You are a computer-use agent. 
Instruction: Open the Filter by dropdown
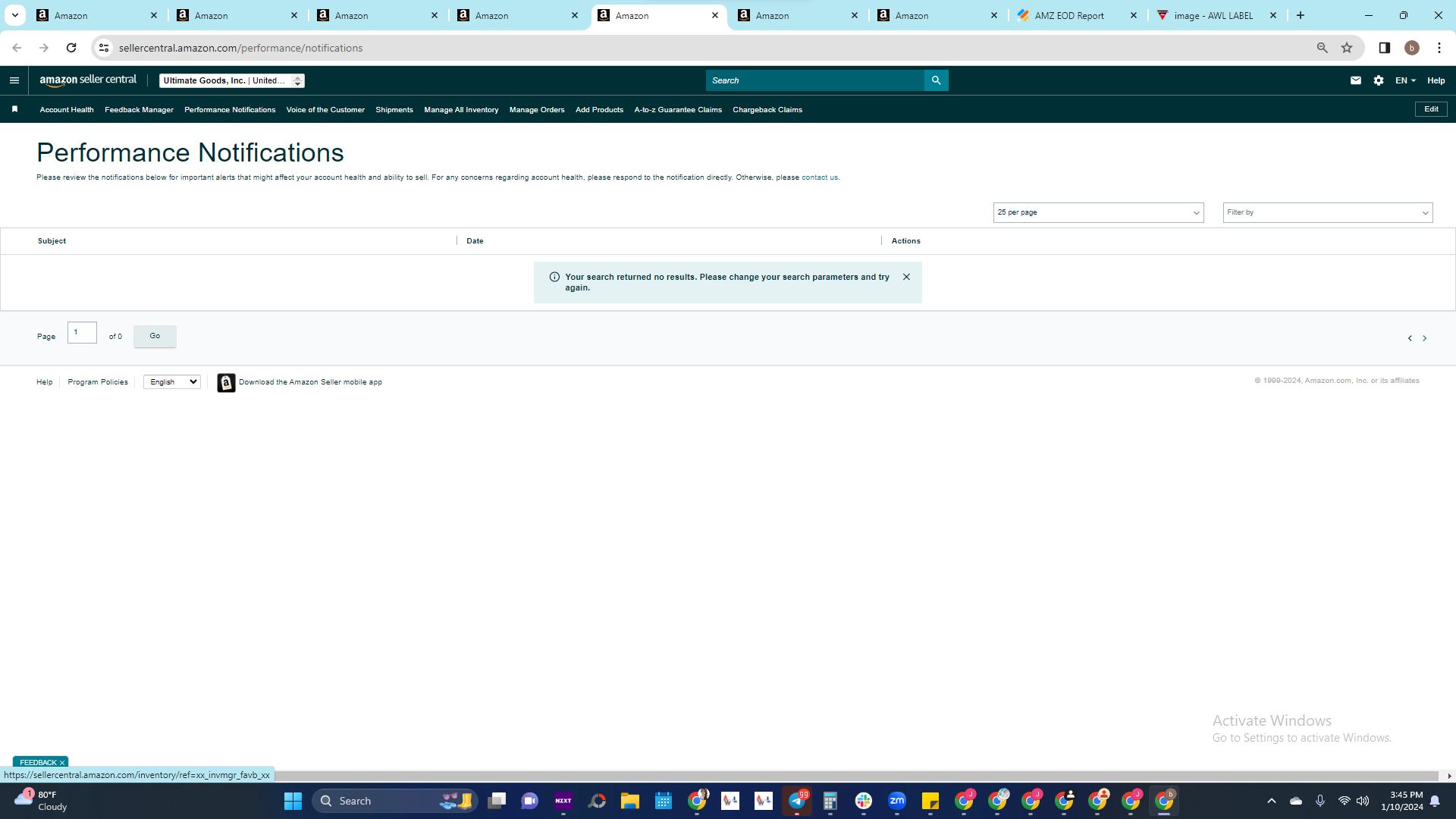1328,212
